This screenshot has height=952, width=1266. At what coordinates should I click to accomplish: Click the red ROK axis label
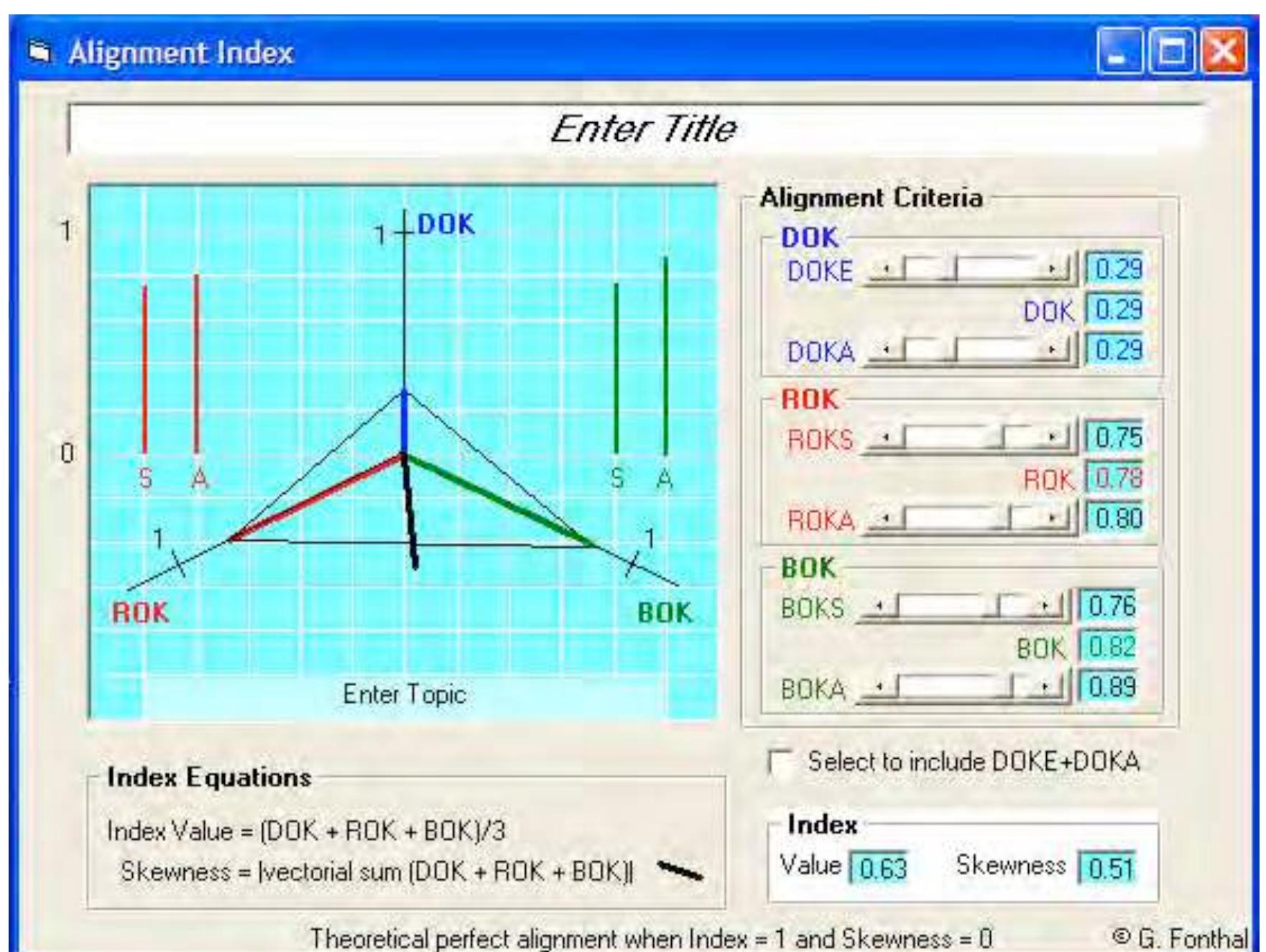[x=140, y=613]
